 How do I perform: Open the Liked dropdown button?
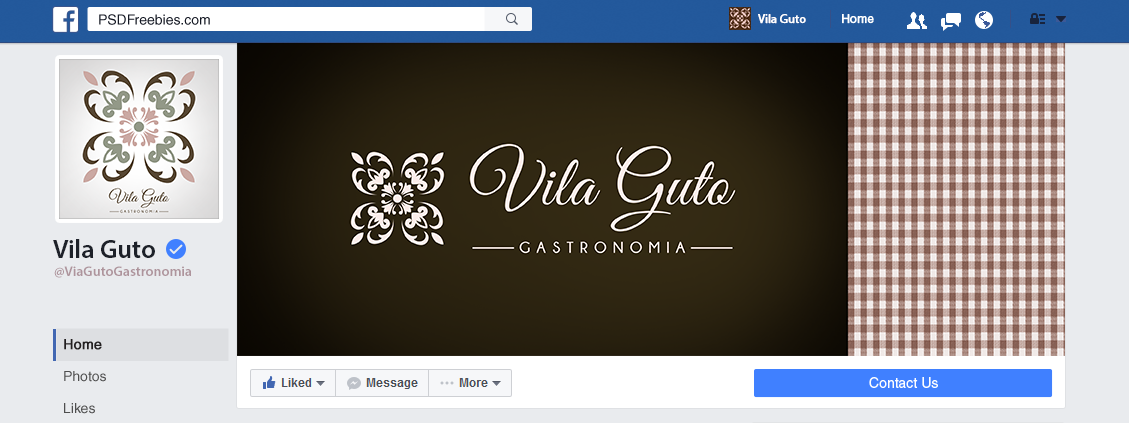point(293,383)
